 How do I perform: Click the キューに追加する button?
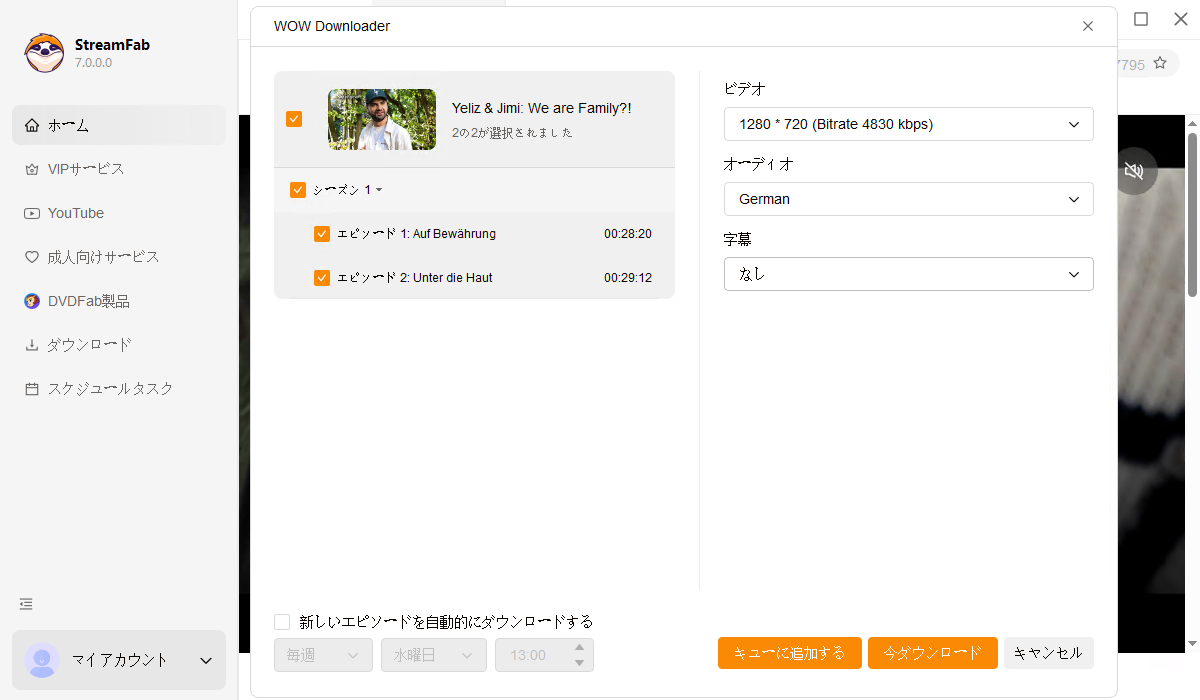tap(789, 653)
